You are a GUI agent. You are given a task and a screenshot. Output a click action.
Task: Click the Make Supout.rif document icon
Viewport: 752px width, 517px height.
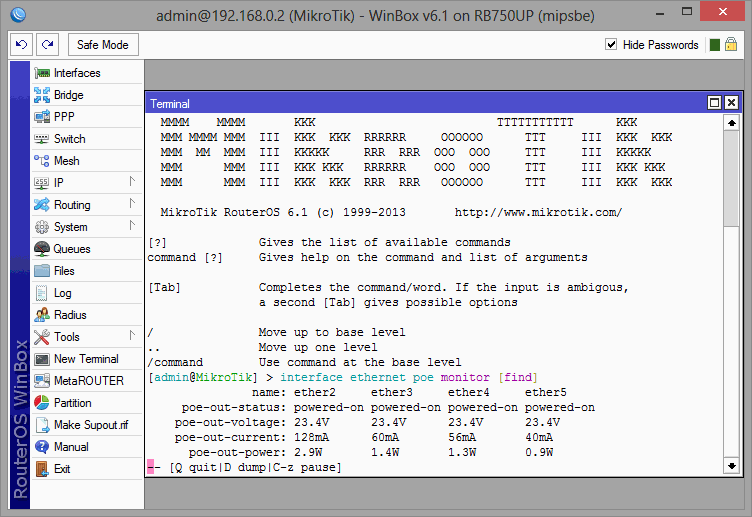pos(42,425)
